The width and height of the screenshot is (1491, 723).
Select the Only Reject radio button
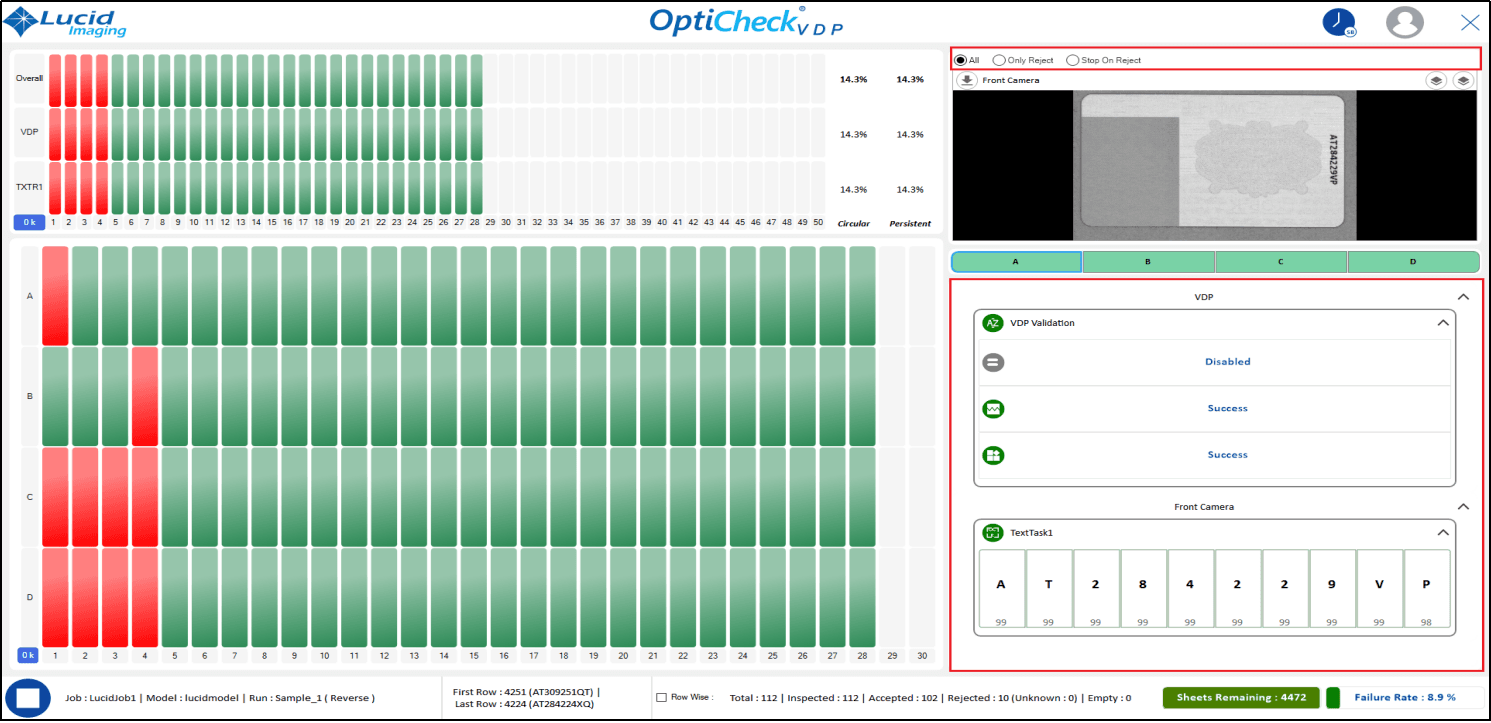[x=999, y=60]
